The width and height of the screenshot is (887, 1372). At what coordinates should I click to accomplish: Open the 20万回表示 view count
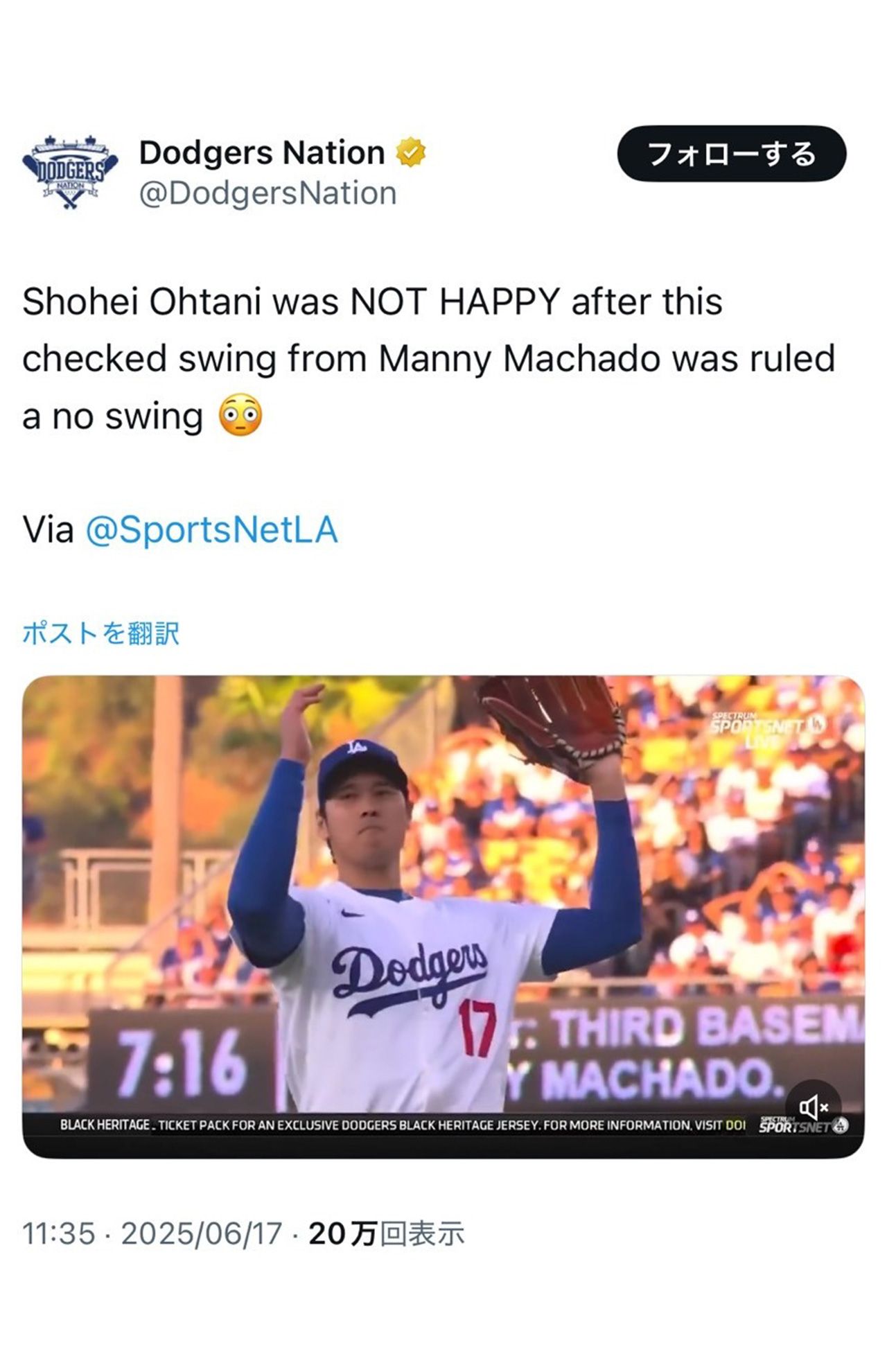pos(386,1234)
